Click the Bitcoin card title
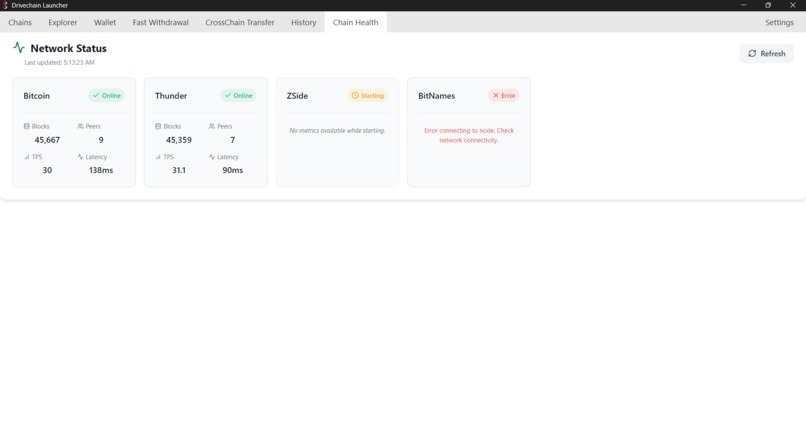 click(36, 96)
